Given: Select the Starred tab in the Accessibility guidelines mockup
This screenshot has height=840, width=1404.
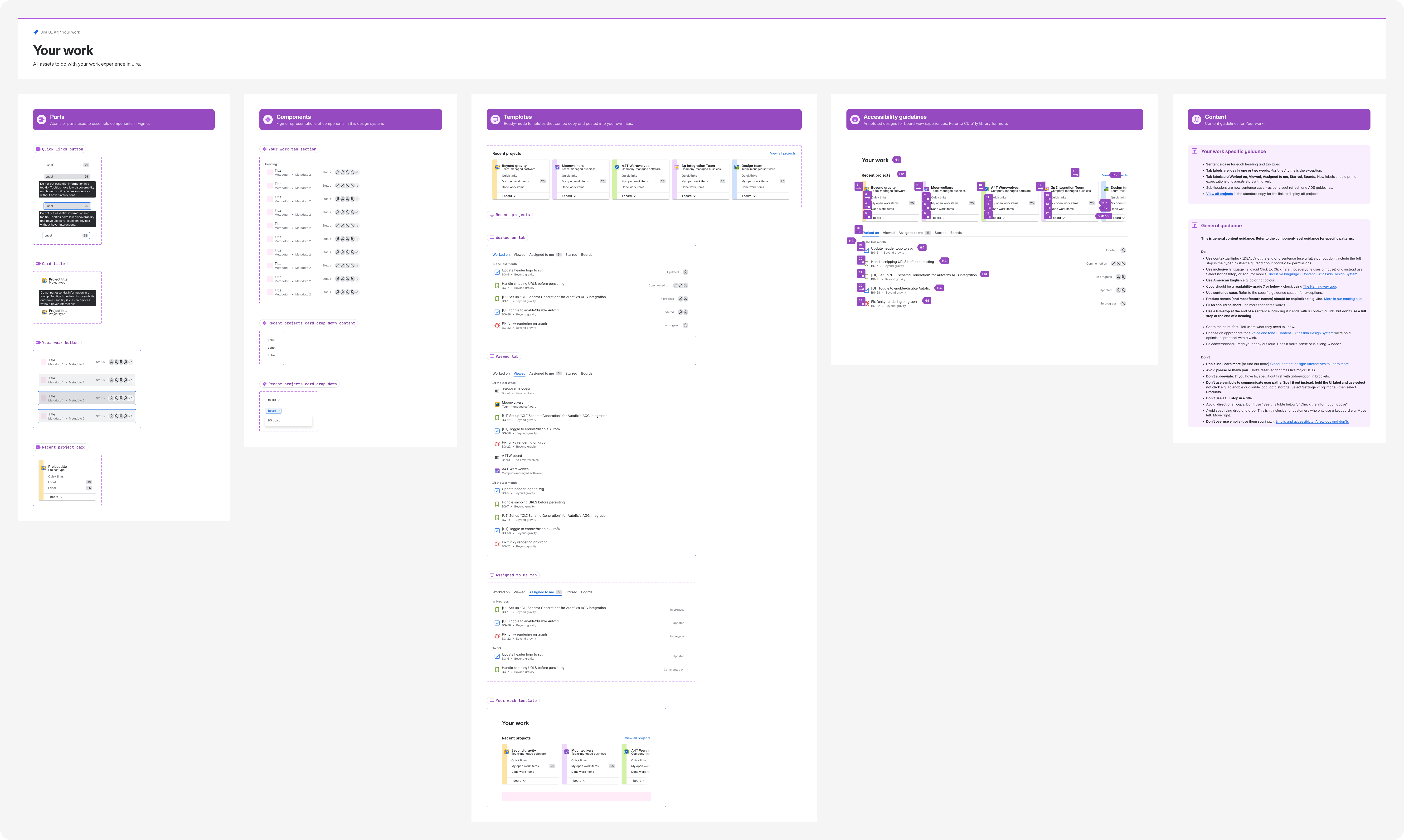Looking at the screenshot, I should click(940, 233).
